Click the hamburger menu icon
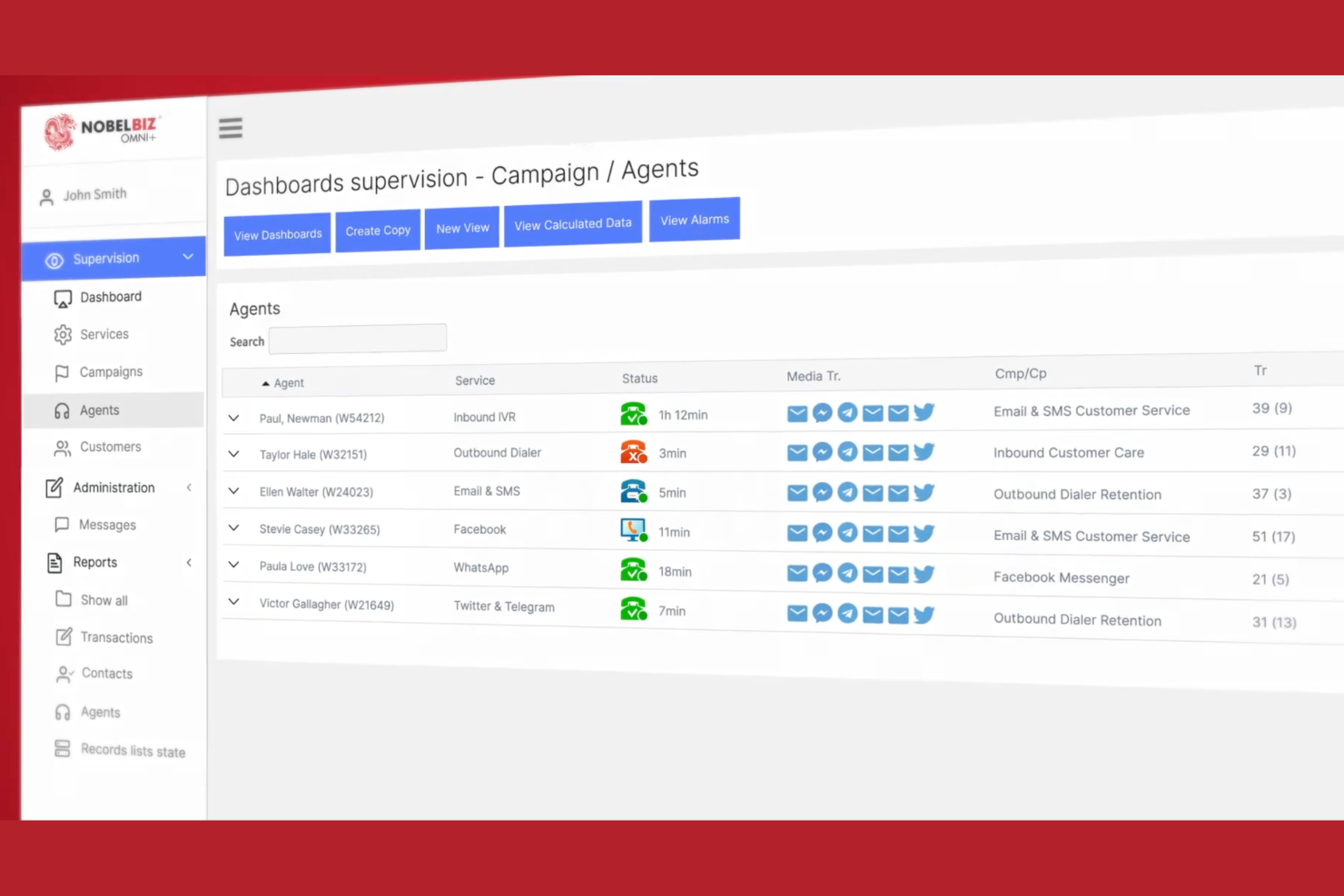The image size is (1344, 896). pyautogui.click(x=231, y=128)
